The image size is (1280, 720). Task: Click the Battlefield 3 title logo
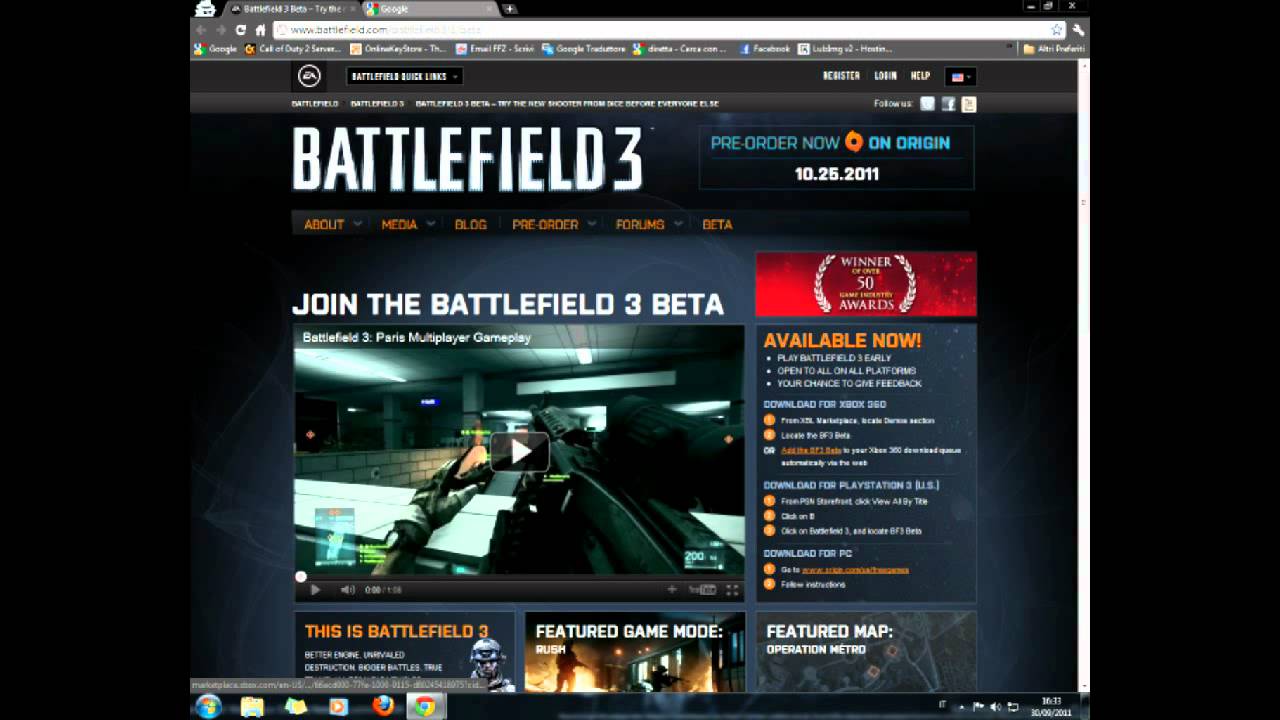468,158
